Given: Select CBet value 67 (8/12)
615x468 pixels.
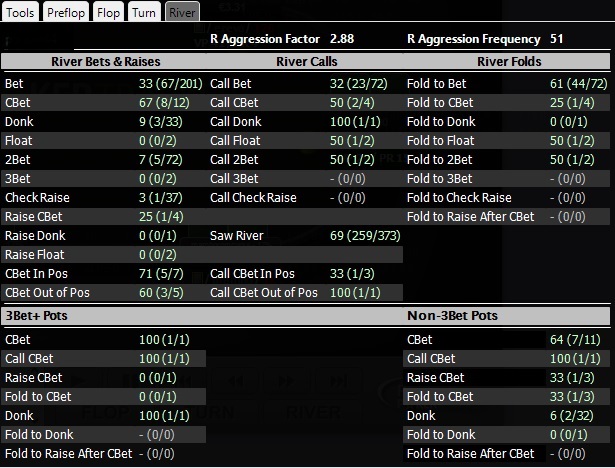Looking at the screenshot, I should [x=164, y=103].
